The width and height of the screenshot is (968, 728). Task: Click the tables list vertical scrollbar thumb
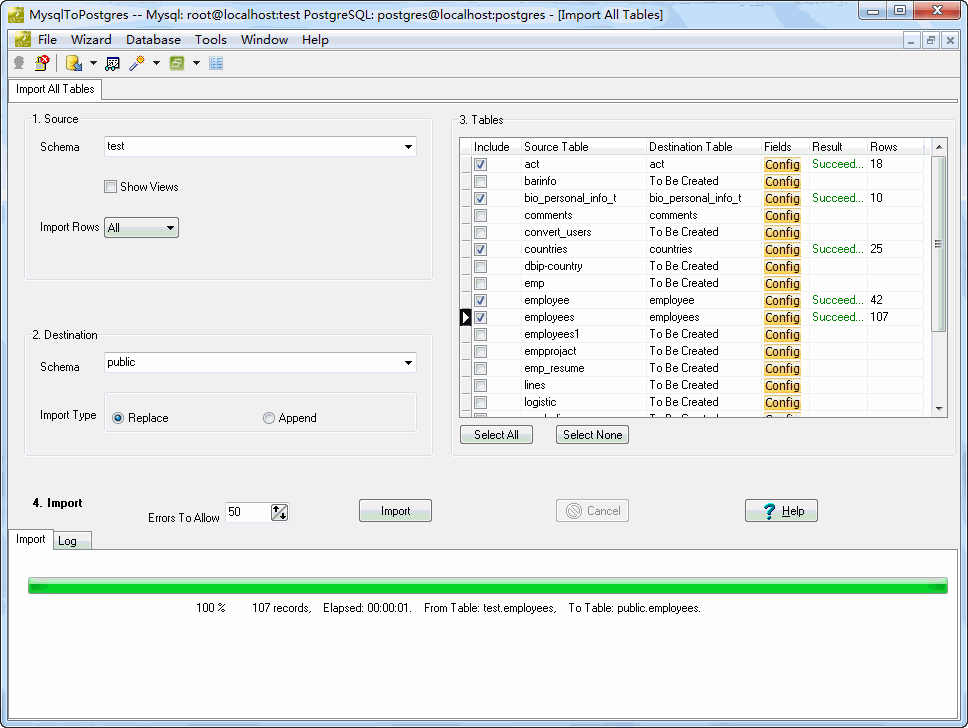click(x=938, y=244)
